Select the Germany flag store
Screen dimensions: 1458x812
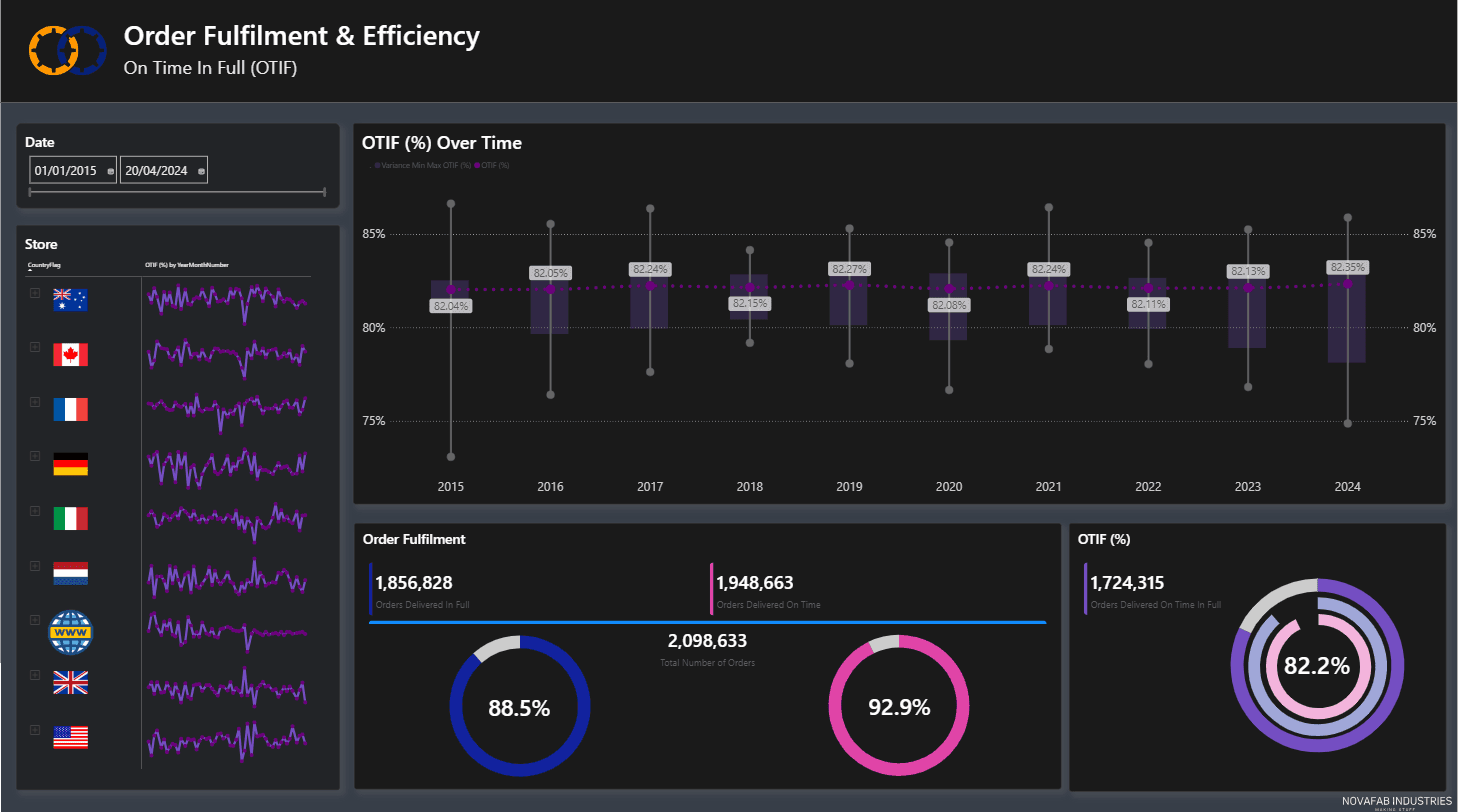point(70,464)
